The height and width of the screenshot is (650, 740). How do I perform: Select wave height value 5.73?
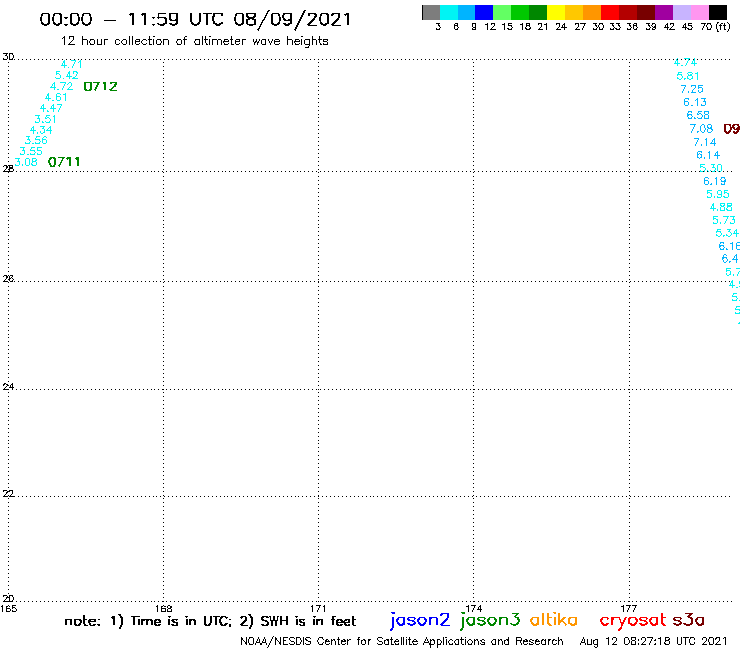tap(724, 220)
